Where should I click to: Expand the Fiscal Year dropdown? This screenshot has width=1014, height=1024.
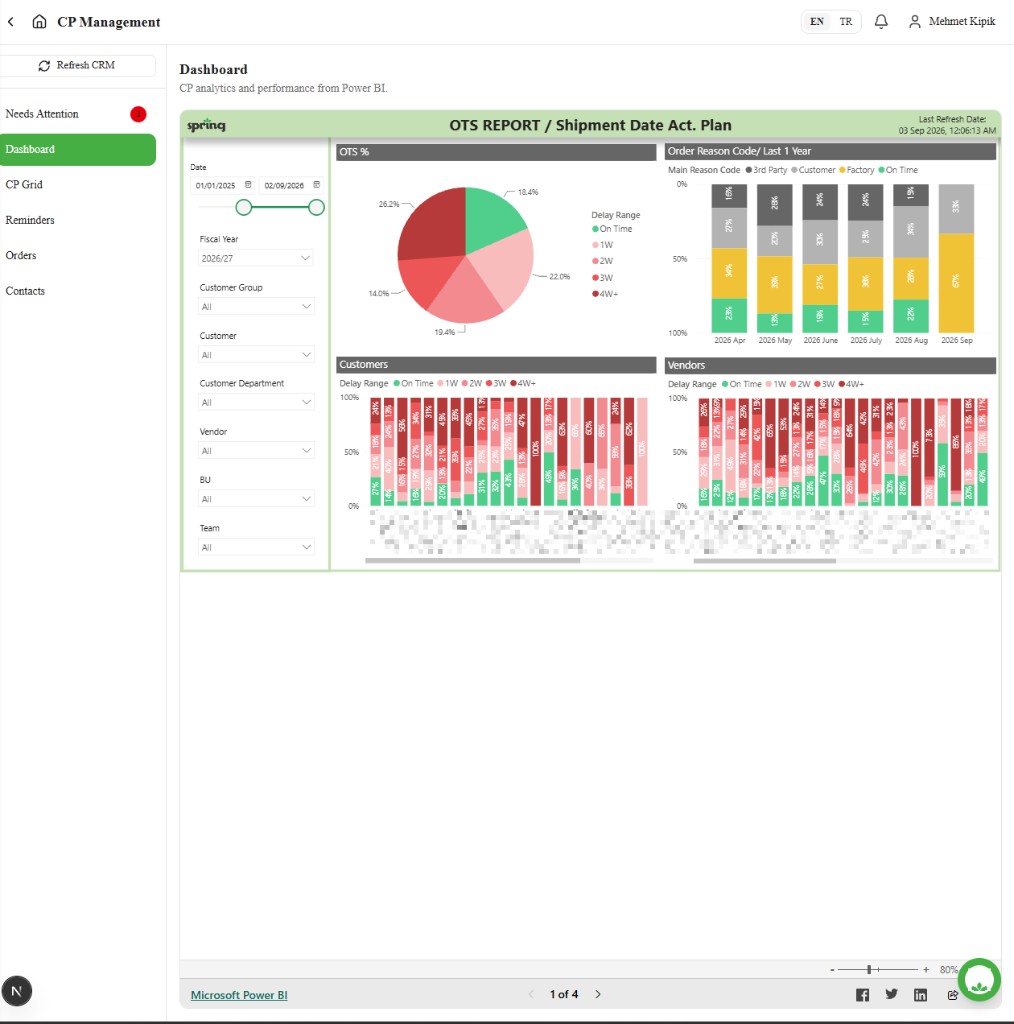pyautogui.click(x=255, y=258)
